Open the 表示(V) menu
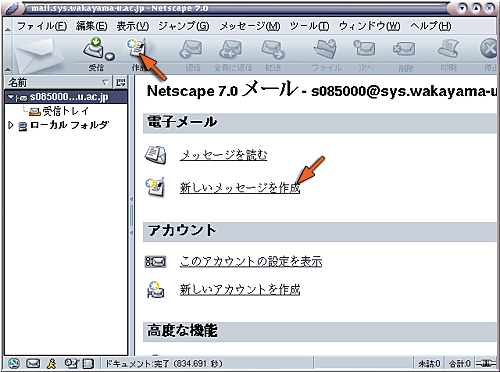This screenshot has width=500, height=372. point(132,26)
